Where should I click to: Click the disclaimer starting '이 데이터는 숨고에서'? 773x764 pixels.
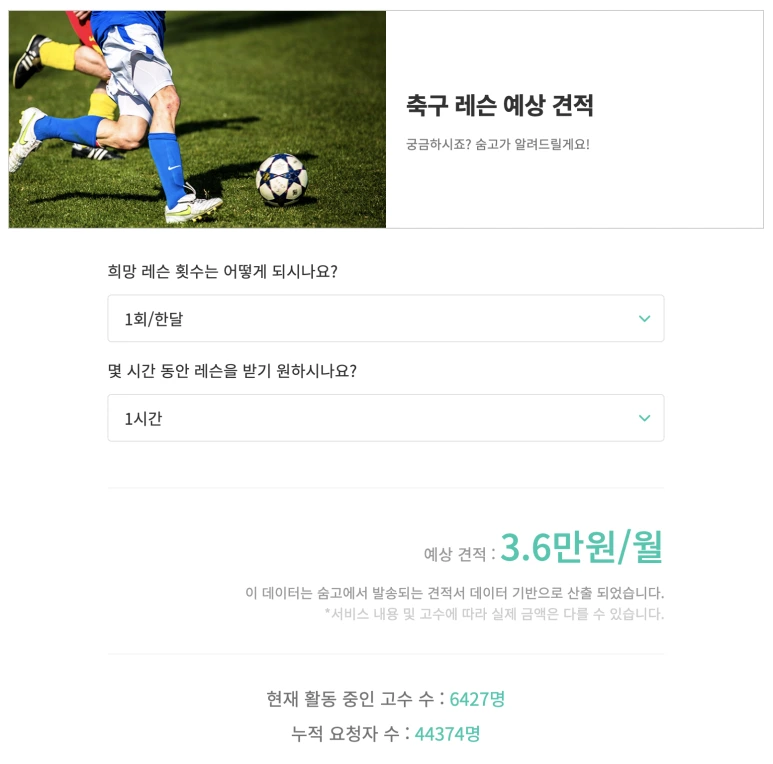(x=455, y=593)
